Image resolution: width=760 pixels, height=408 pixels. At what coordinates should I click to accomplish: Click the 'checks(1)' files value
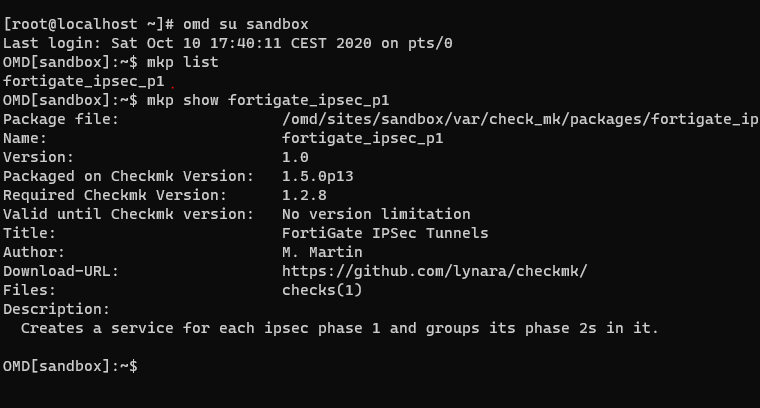[x=322, y=290]
